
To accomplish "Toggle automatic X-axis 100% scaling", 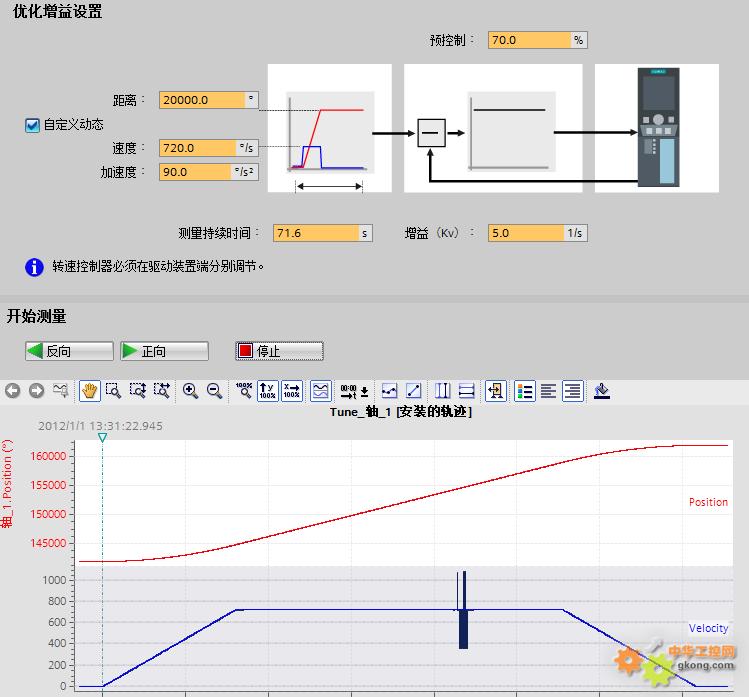I will click(292, 391).
